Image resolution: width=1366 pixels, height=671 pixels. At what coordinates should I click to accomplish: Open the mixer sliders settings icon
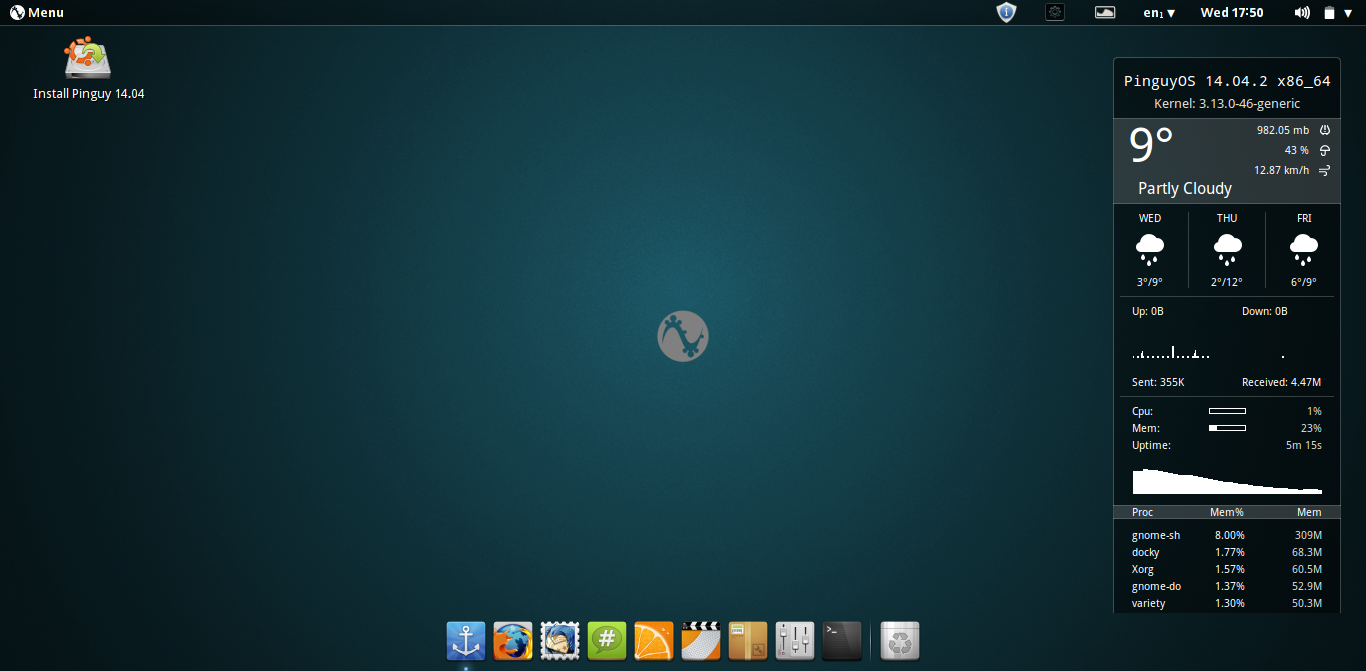[795, 641]
